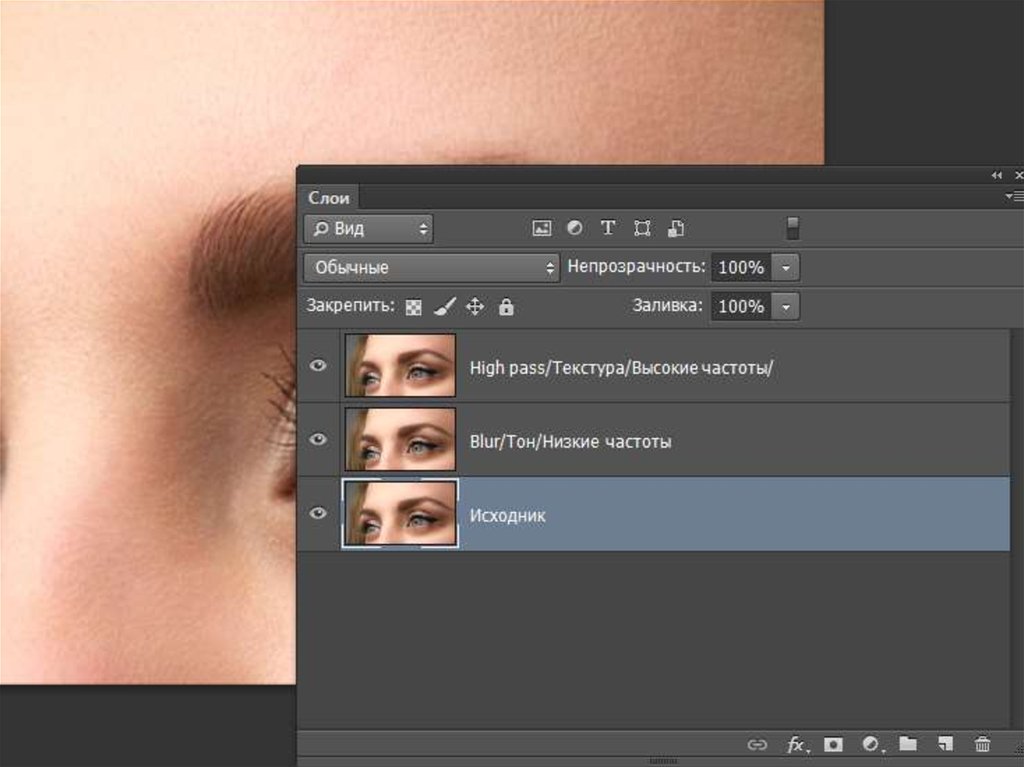The width and height of the screenshot is (1024, 767).
Task: Toggle the layer filtering switch
Action: coord(792,228)
